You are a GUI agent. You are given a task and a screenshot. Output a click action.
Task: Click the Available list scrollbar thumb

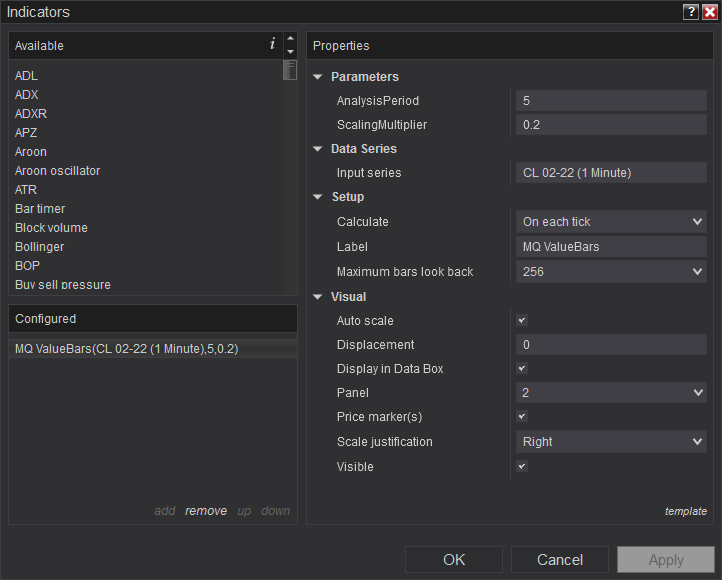click(x=290, y=70)
